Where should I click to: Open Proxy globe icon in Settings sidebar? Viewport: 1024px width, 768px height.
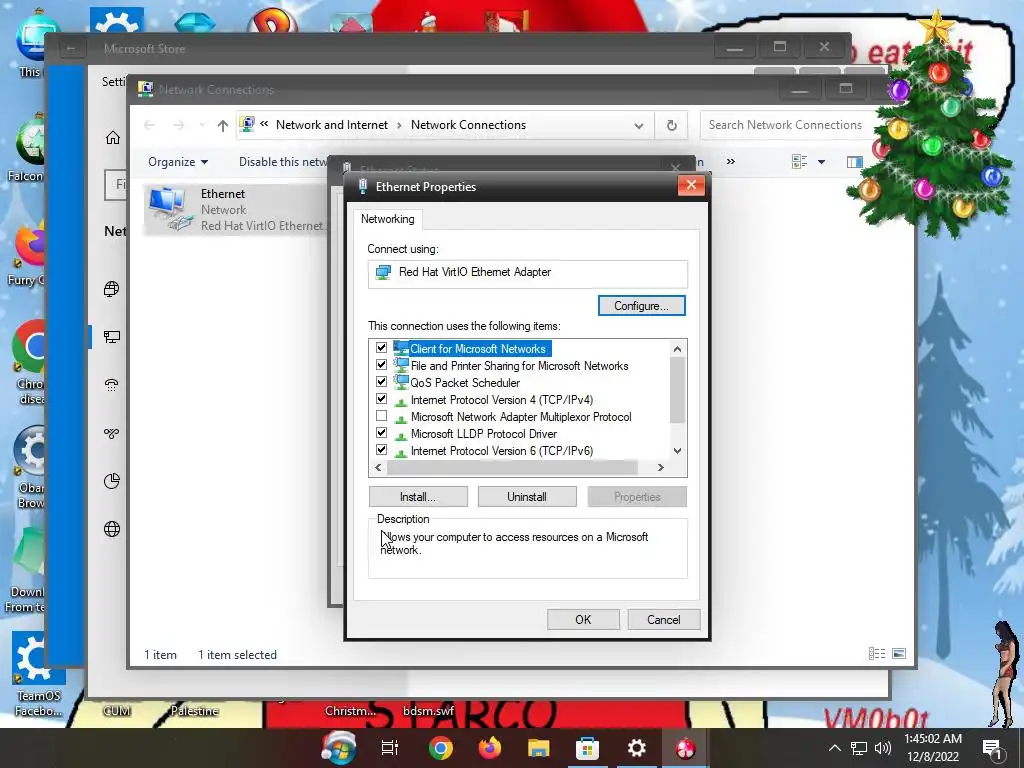pos(112,529)
